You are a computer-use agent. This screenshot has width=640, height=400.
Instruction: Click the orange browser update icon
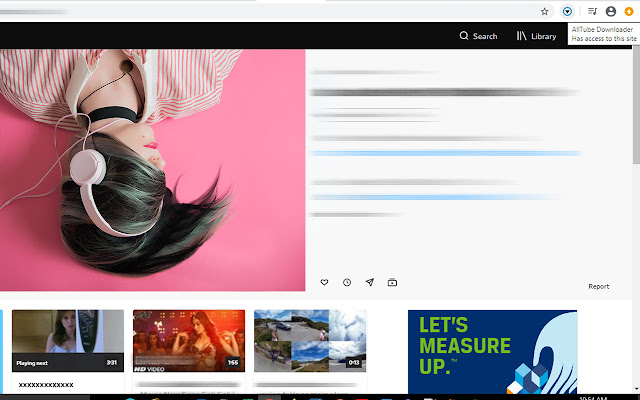pyautogui.click(x=629, y=11)
